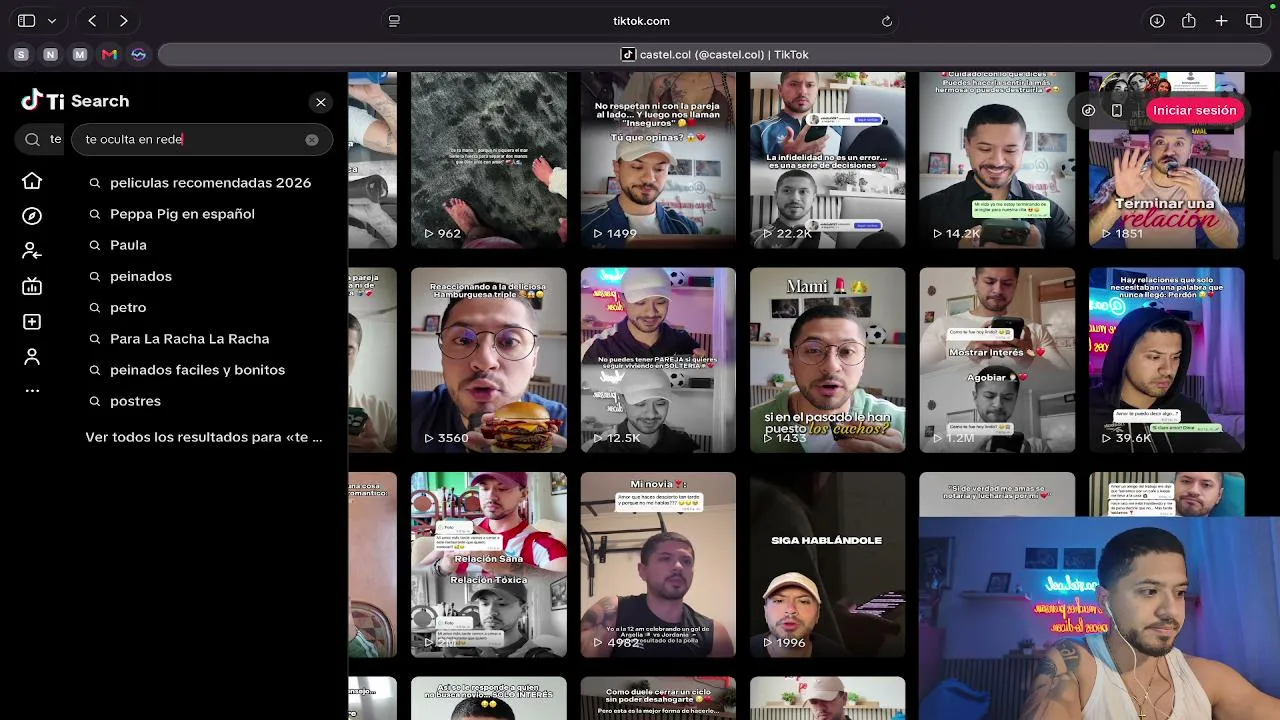Open the video with 1499 views
This screenshot has height=720, width=1280.
[658, 160]
